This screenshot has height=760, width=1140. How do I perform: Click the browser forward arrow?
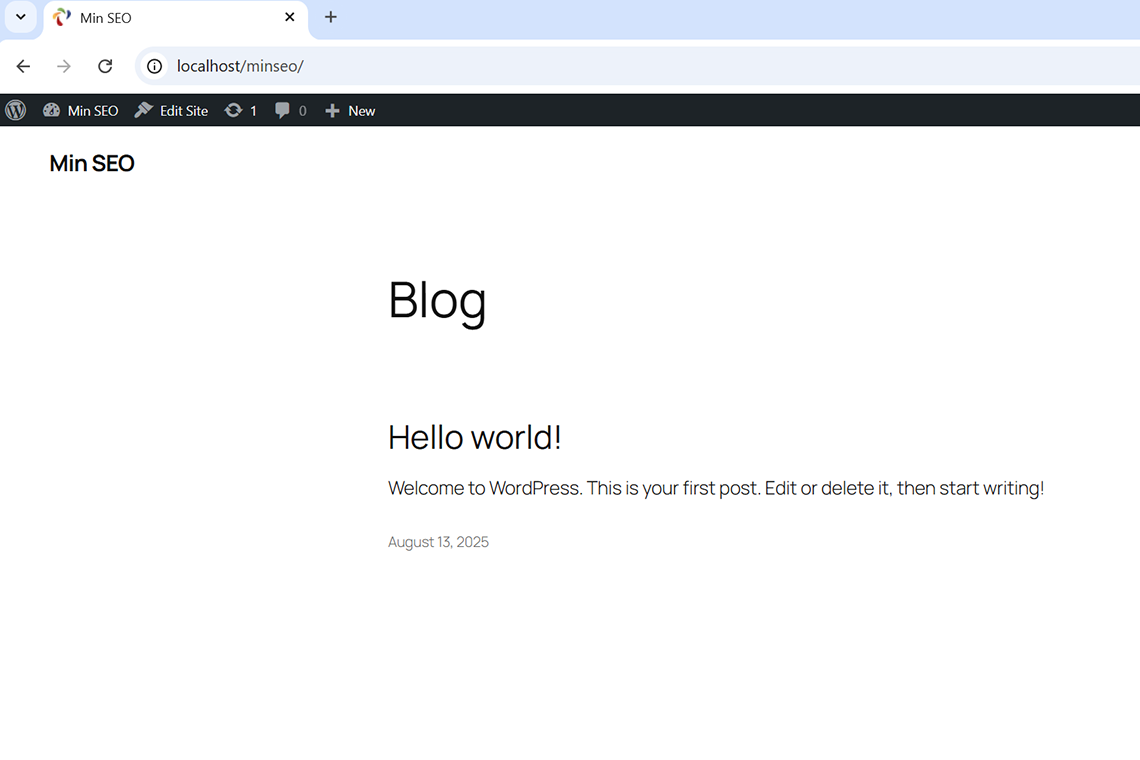(64, 67)
